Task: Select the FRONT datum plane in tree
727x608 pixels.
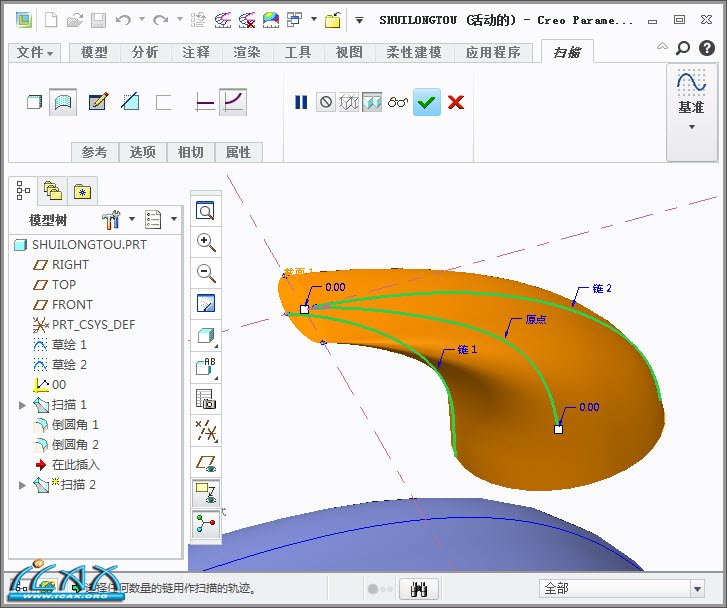Action: (72, 305)
